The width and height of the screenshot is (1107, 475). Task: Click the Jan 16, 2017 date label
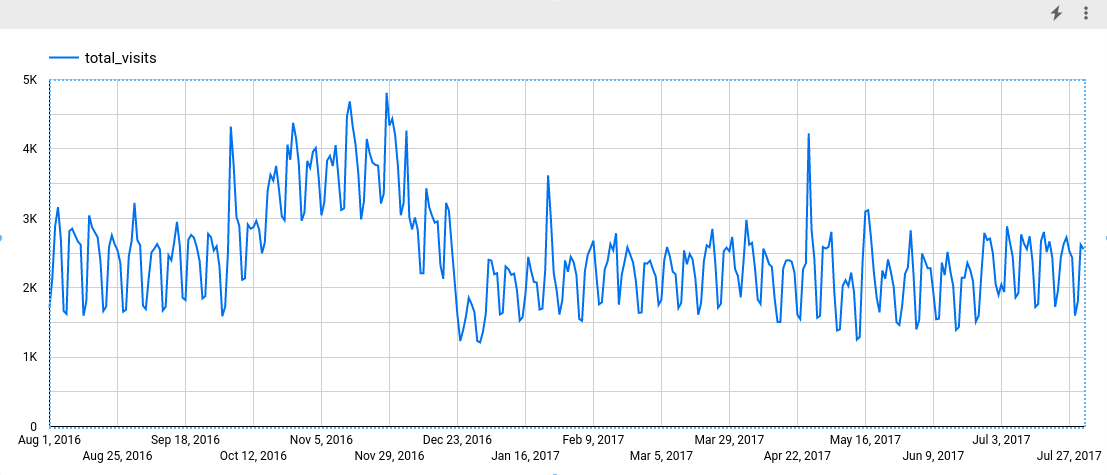(x=525, y=456)
